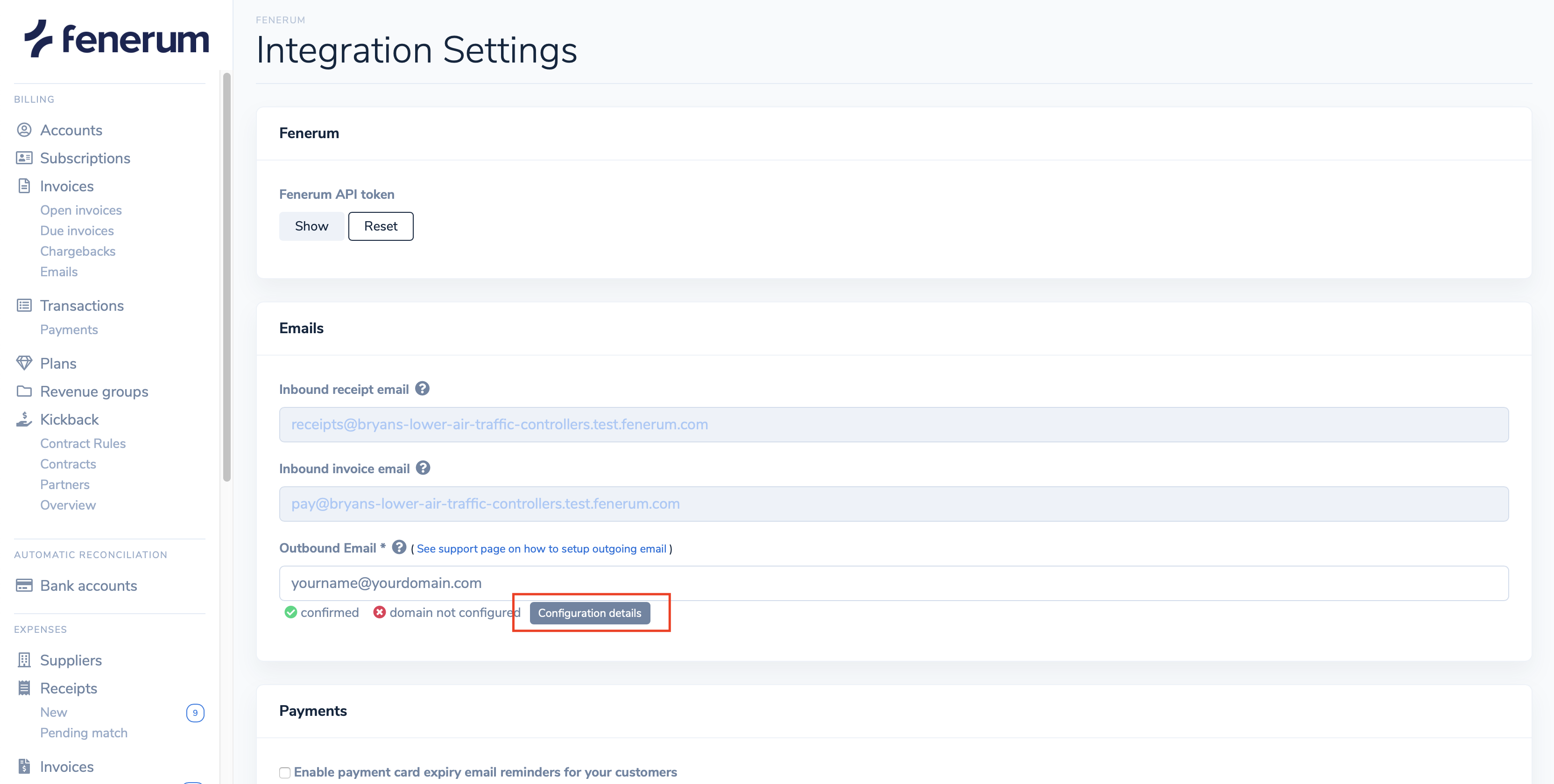Viewport: 1554px width, 784px height.
Task: Open Partners under Kickback
Action: 64,484
